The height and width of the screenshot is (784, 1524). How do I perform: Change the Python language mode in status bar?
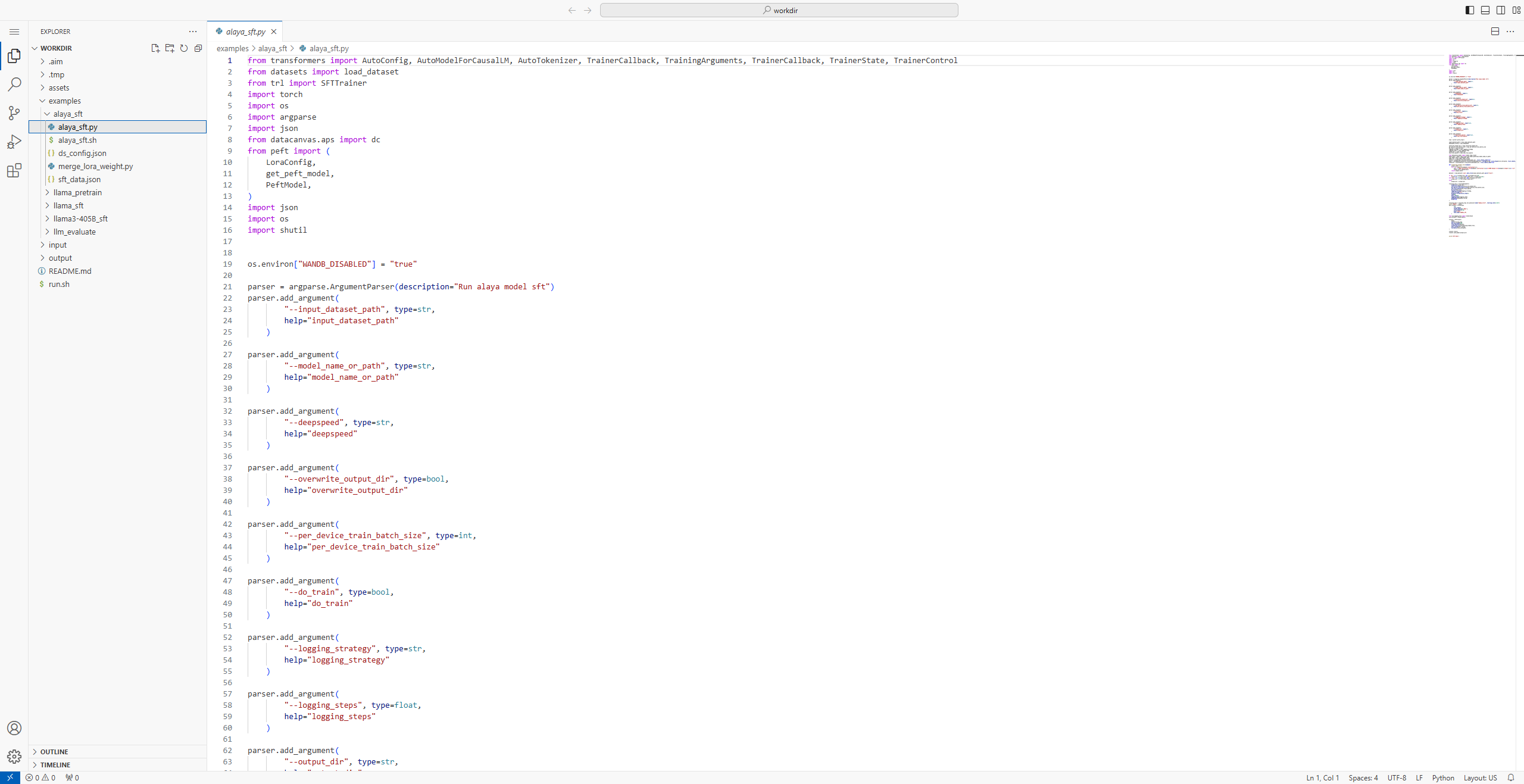[x=1442, y=777]
